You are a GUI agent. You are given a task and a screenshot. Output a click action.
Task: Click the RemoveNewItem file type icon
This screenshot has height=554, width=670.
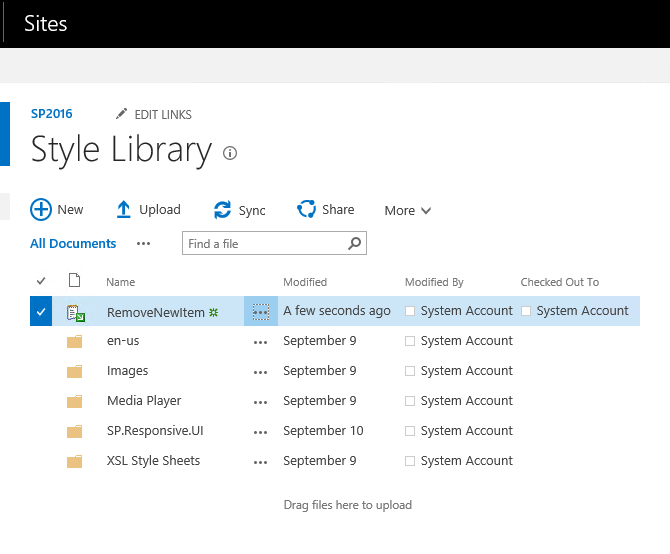74,312
